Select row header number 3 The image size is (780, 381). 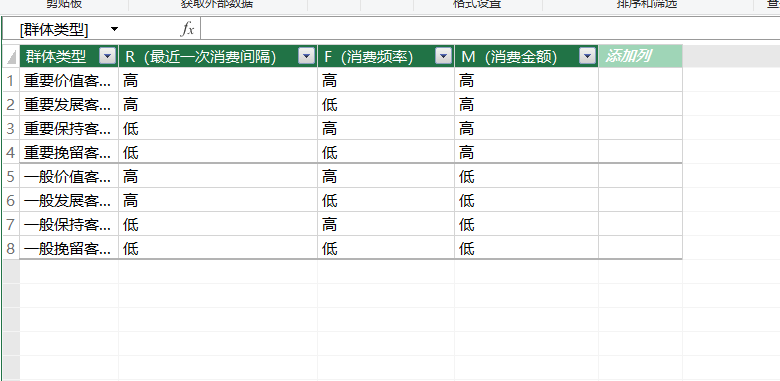[x=11, y=128]
